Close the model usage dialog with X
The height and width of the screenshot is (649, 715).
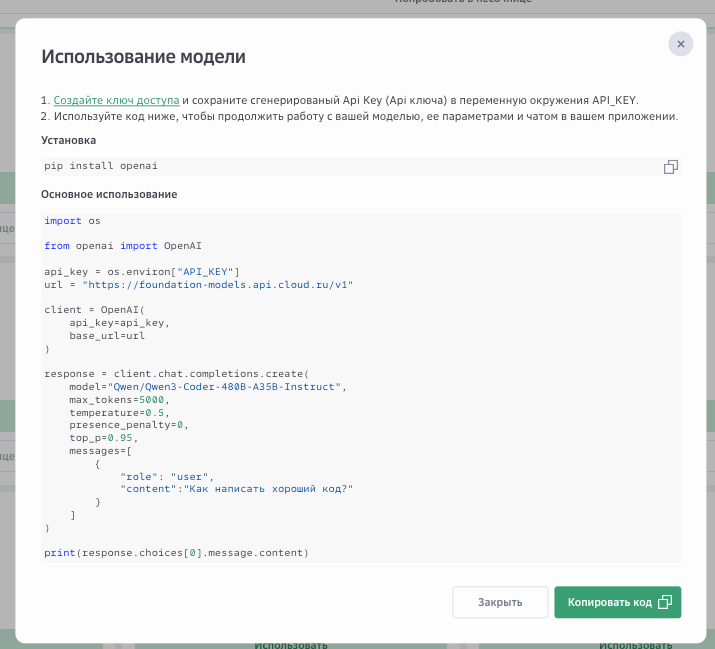[680, 44]
